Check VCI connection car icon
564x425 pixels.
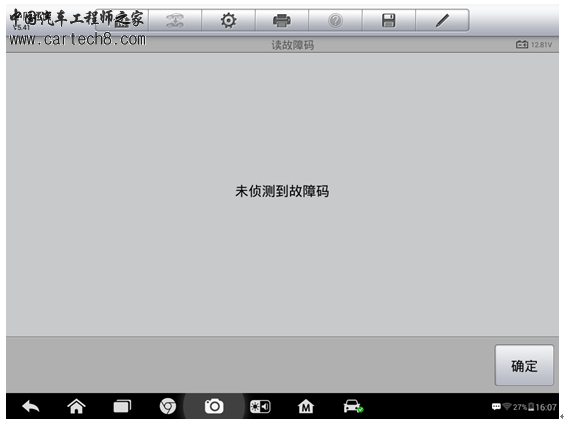[x=353, y=407]
